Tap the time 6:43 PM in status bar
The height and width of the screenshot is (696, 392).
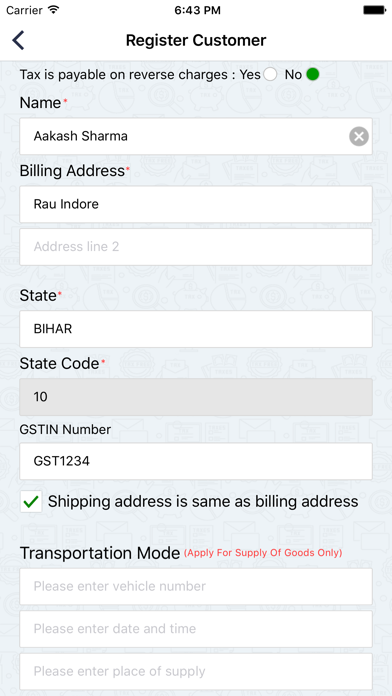pos(197,10)
